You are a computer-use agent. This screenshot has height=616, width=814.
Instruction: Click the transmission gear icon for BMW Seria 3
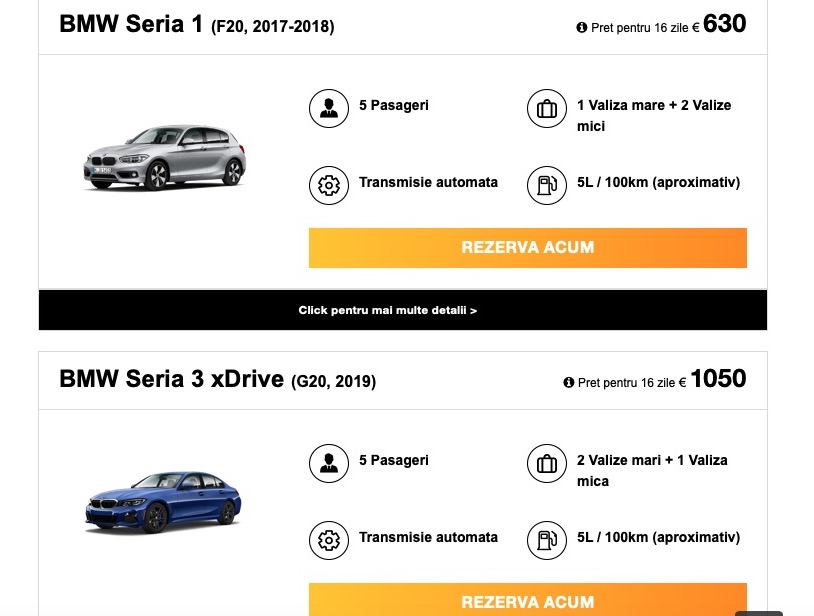[x=328, y=540]
